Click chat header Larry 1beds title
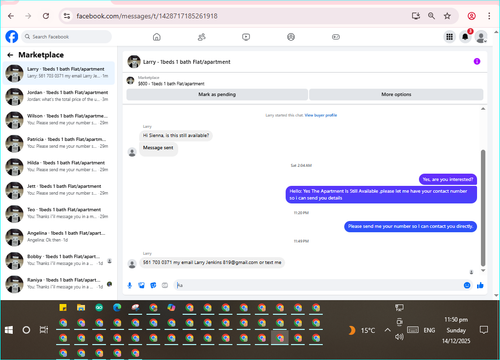 click(187, 62)
